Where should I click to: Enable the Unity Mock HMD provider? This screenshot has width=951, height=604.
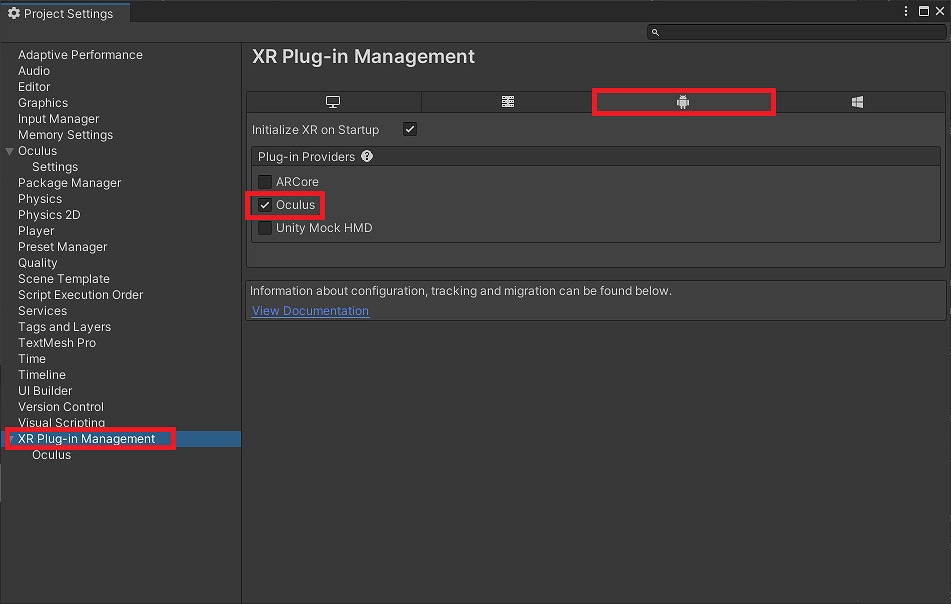click(x=264, y=228)
